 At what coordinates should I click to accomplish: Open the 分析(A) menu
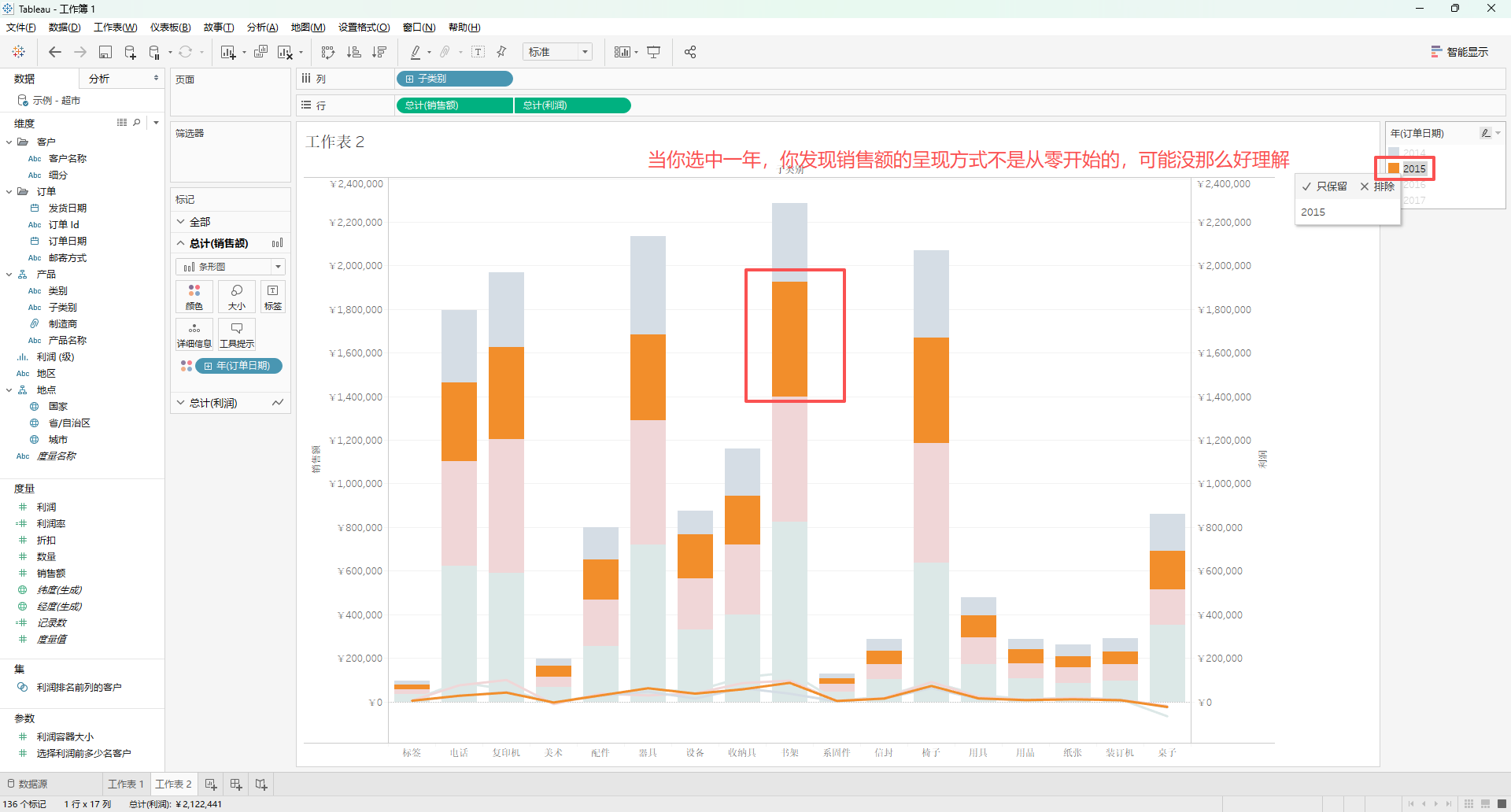pos(262,28)
